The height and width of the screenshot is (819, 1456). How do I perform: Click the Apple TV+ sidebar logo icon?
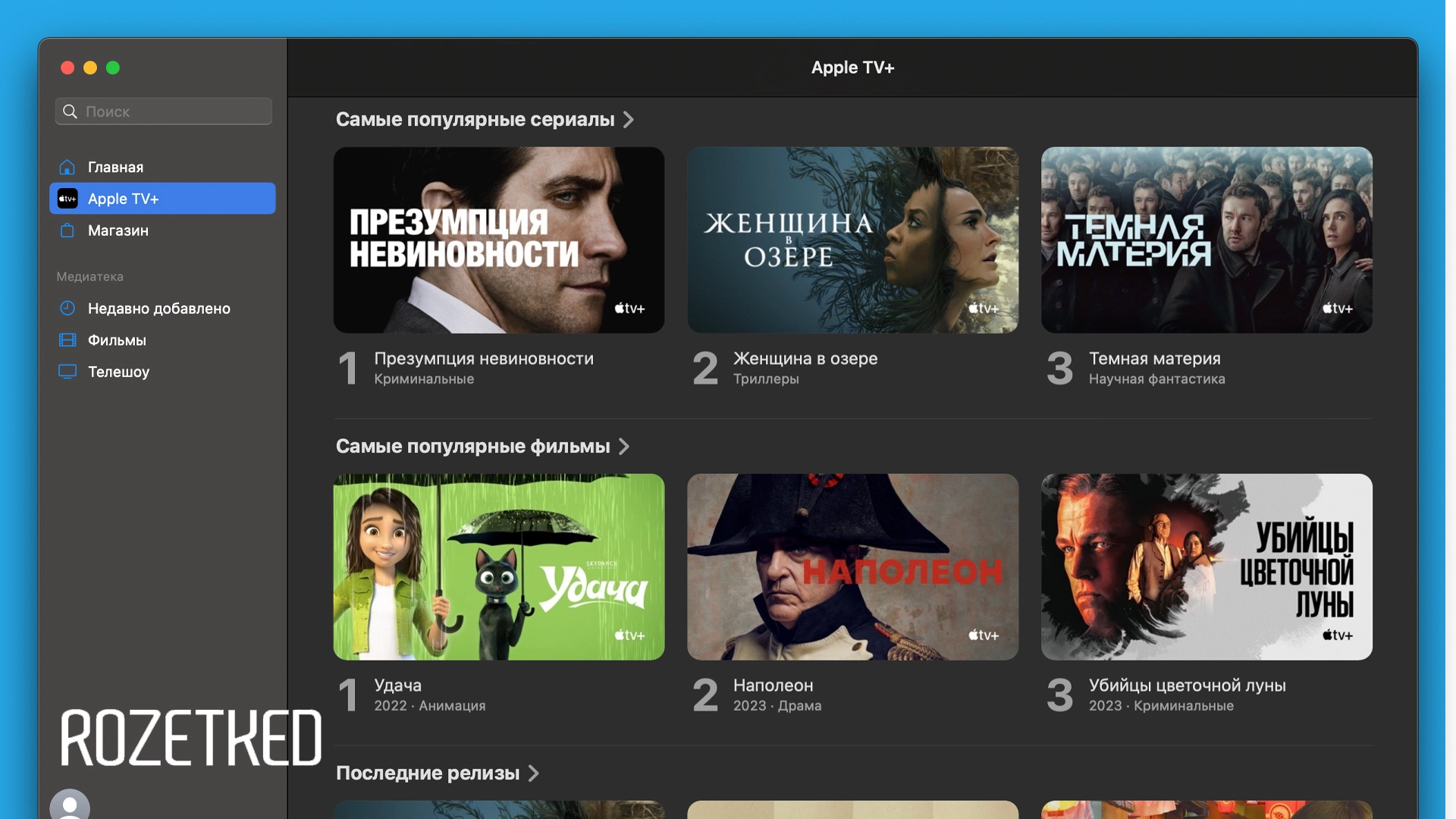67,199
